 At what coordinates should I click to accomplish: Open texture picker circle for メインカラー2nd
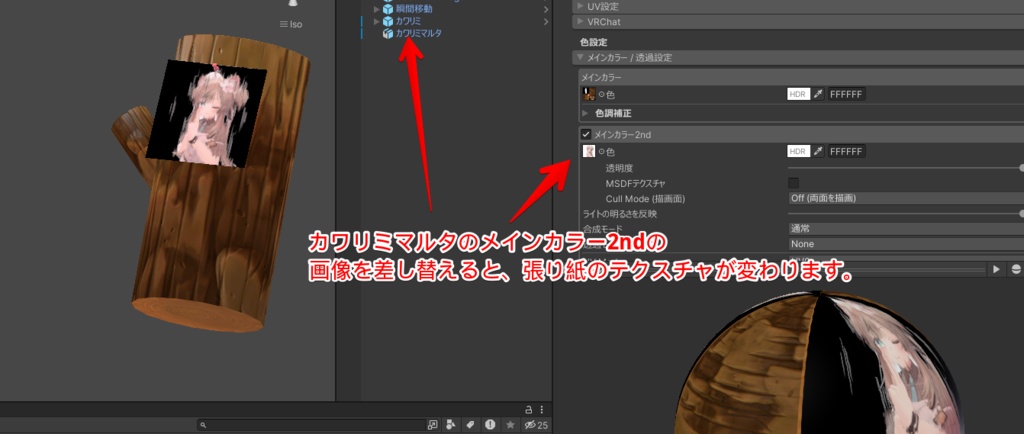601,152
